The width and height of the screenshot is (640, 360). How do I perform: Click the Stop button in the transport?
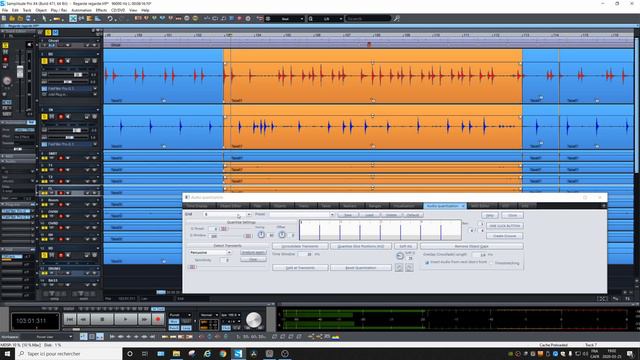tap(102, 320)
